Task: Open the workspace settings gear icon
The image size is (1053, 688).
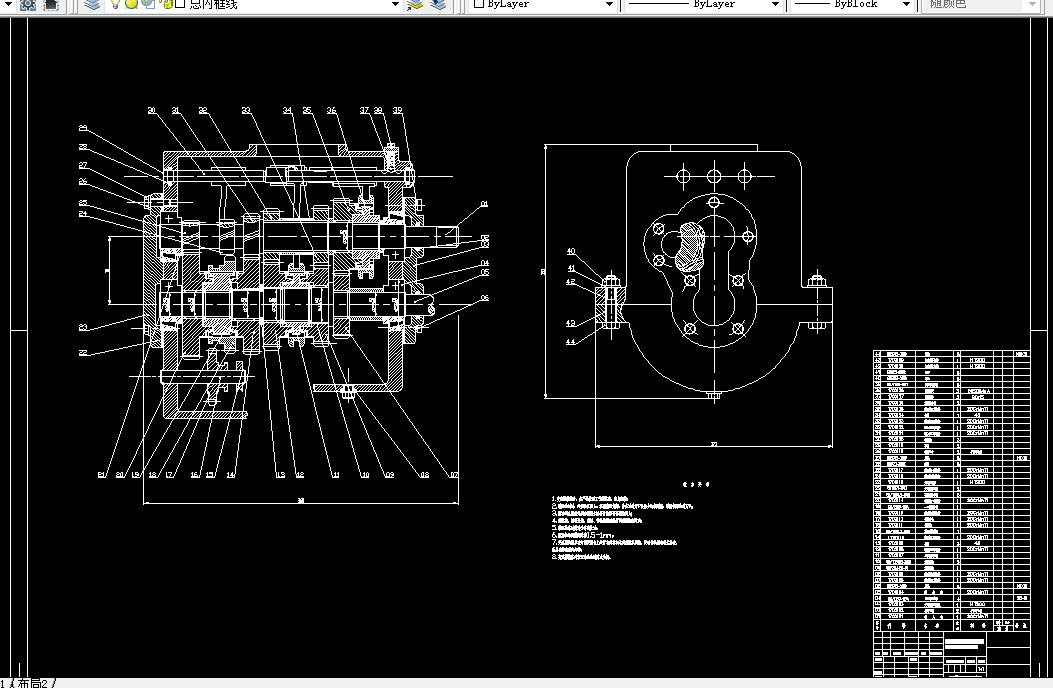Action: 28,5
